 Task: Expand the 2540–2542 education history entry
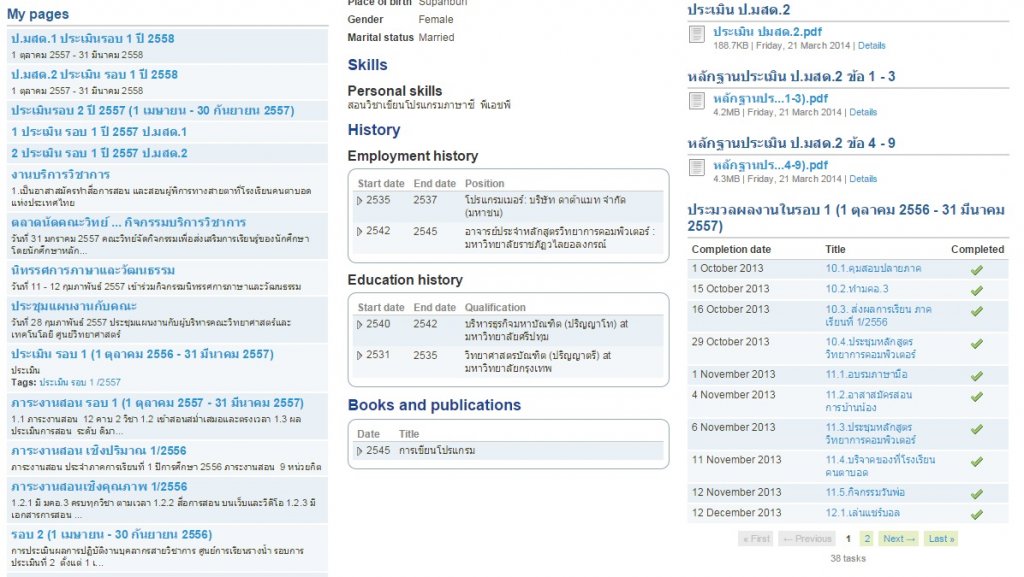click(x=361, y=325)
